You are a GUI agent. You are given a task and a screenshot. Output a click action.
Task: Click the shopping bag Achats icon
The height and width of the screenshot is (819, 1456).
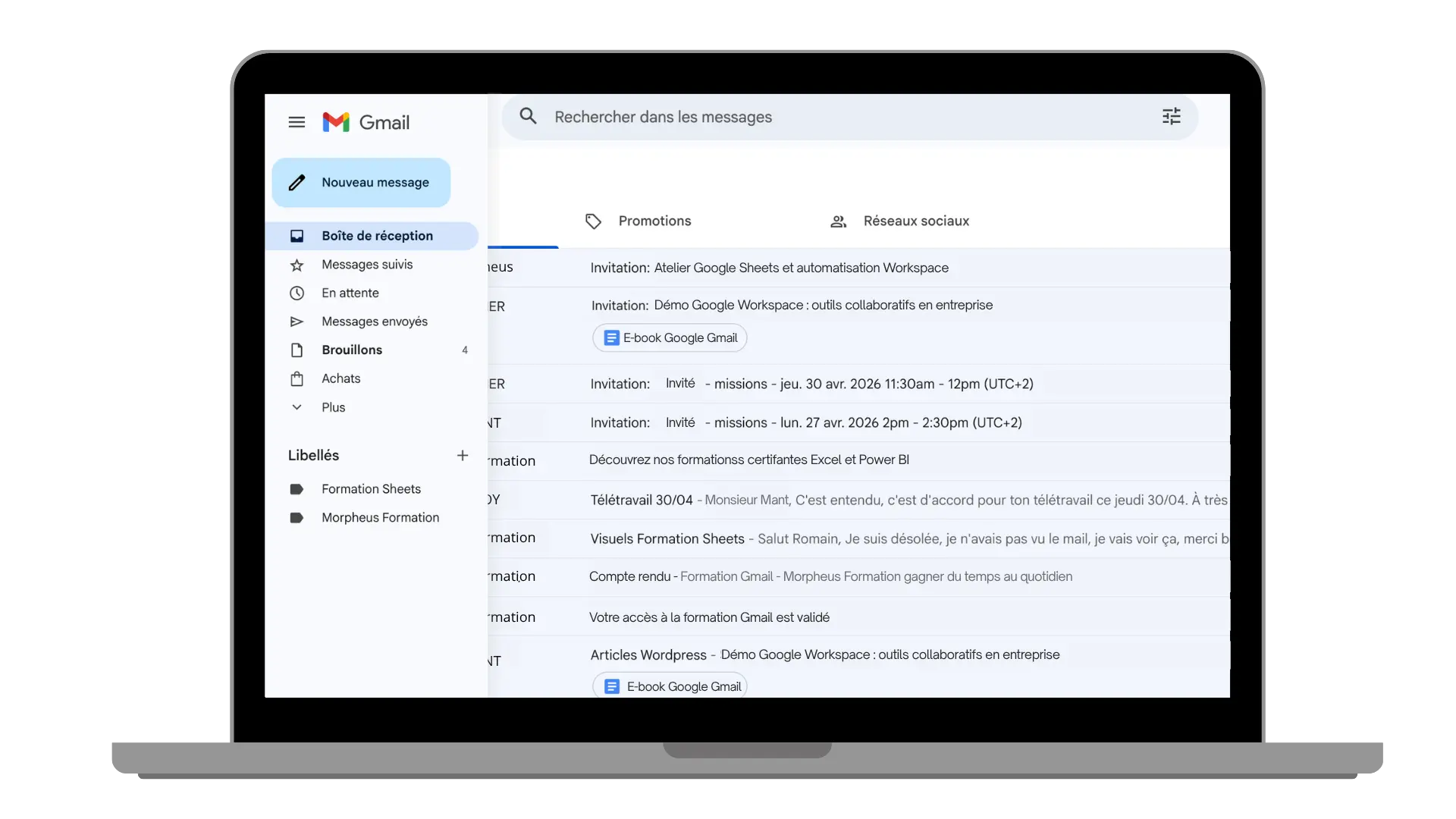(x=297, y=378)
